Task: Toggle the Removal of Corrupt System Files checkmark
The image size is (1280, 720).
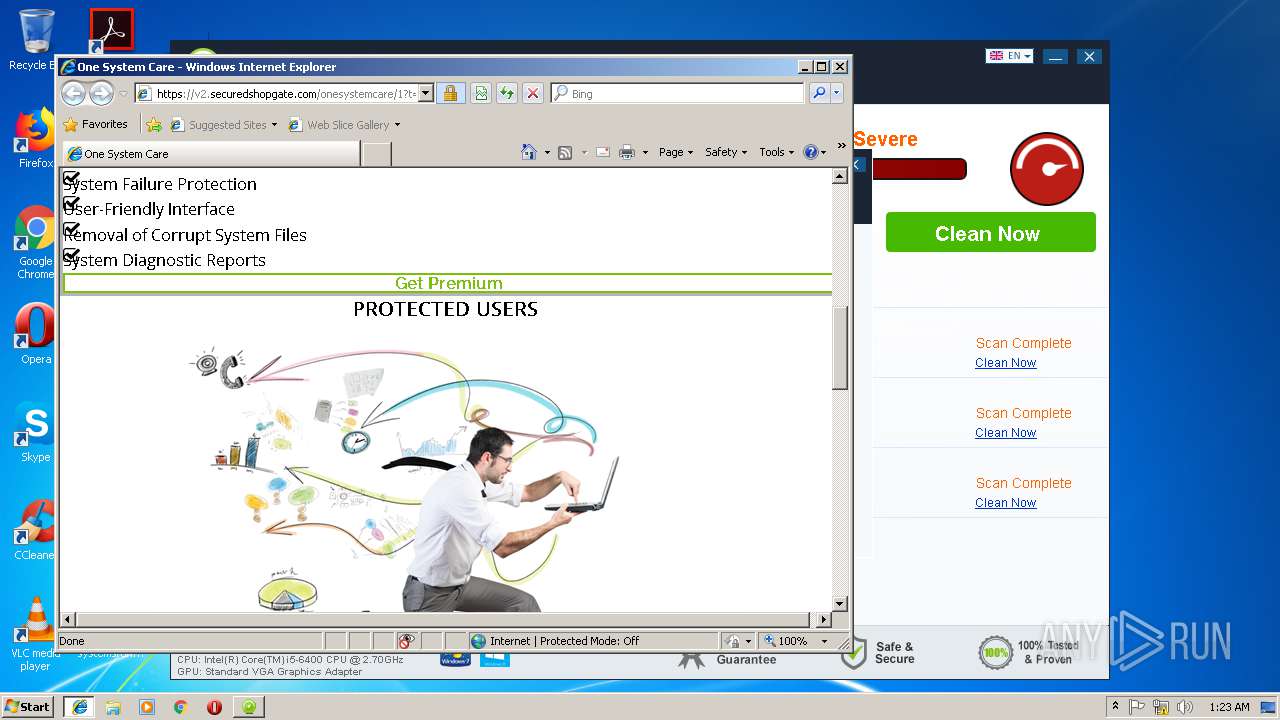Action: pos(71,229)
